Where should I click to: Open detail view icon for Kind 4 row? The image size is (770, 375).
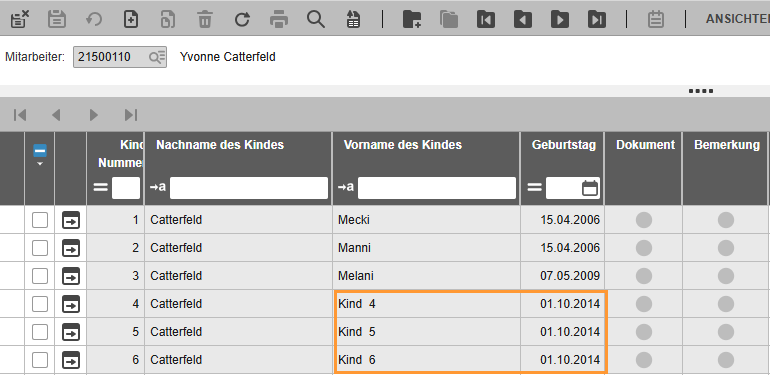tap(71, 305)
